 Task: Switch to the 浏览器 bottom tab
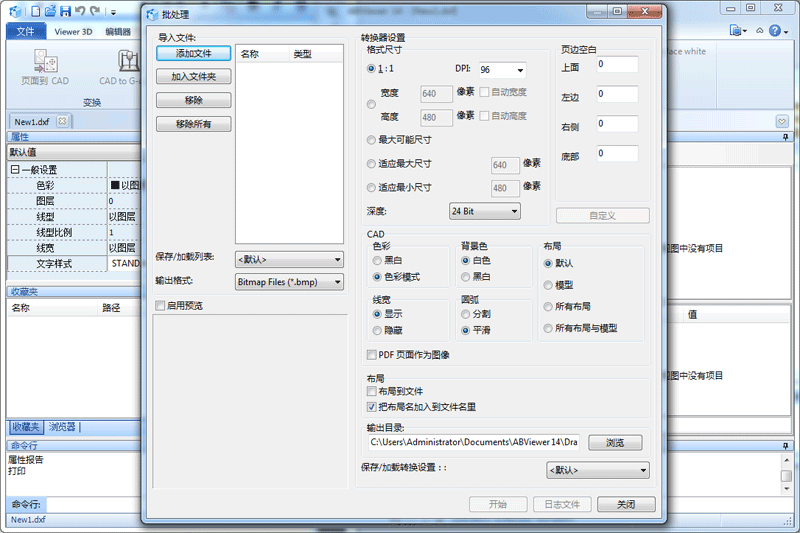click(x=62, y=427)
